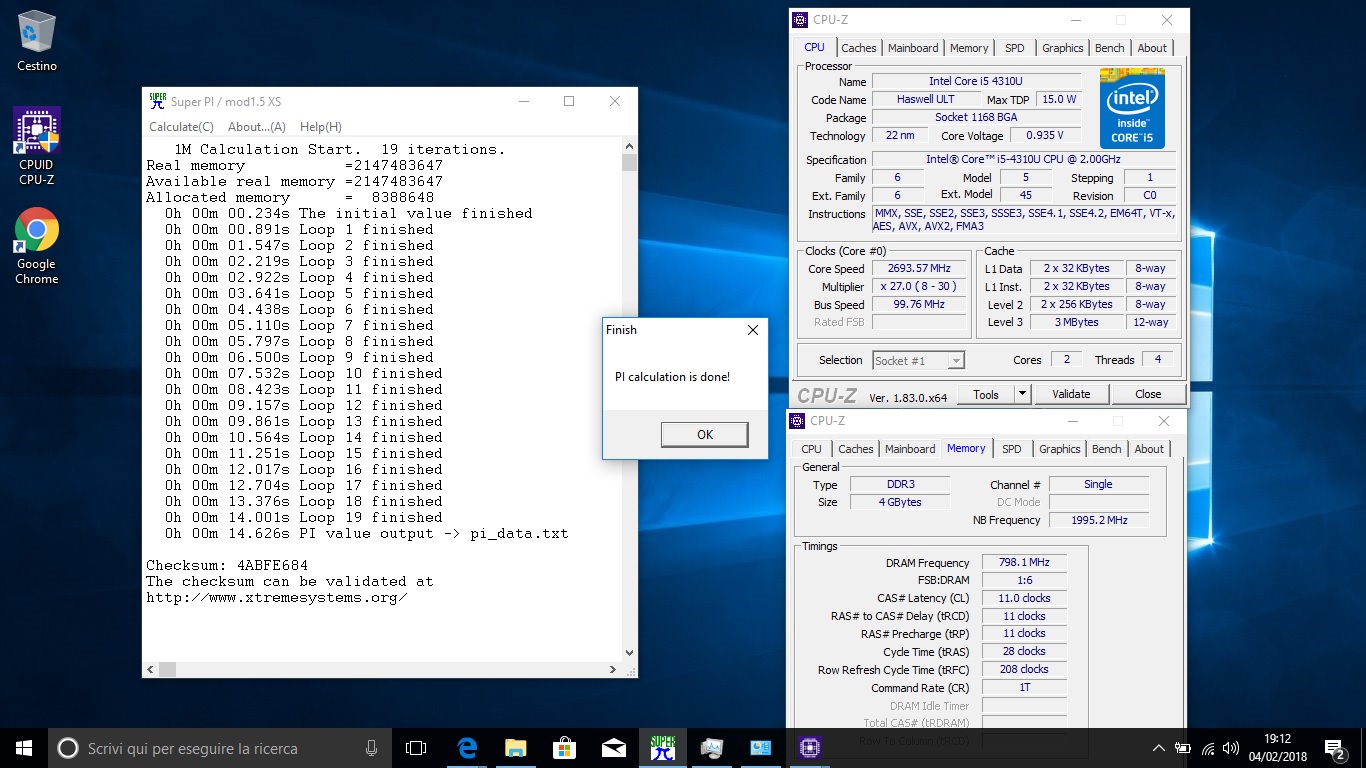Click the Checksum: 4ABFE684 line

pyautogui.click(x=227, y=565)
